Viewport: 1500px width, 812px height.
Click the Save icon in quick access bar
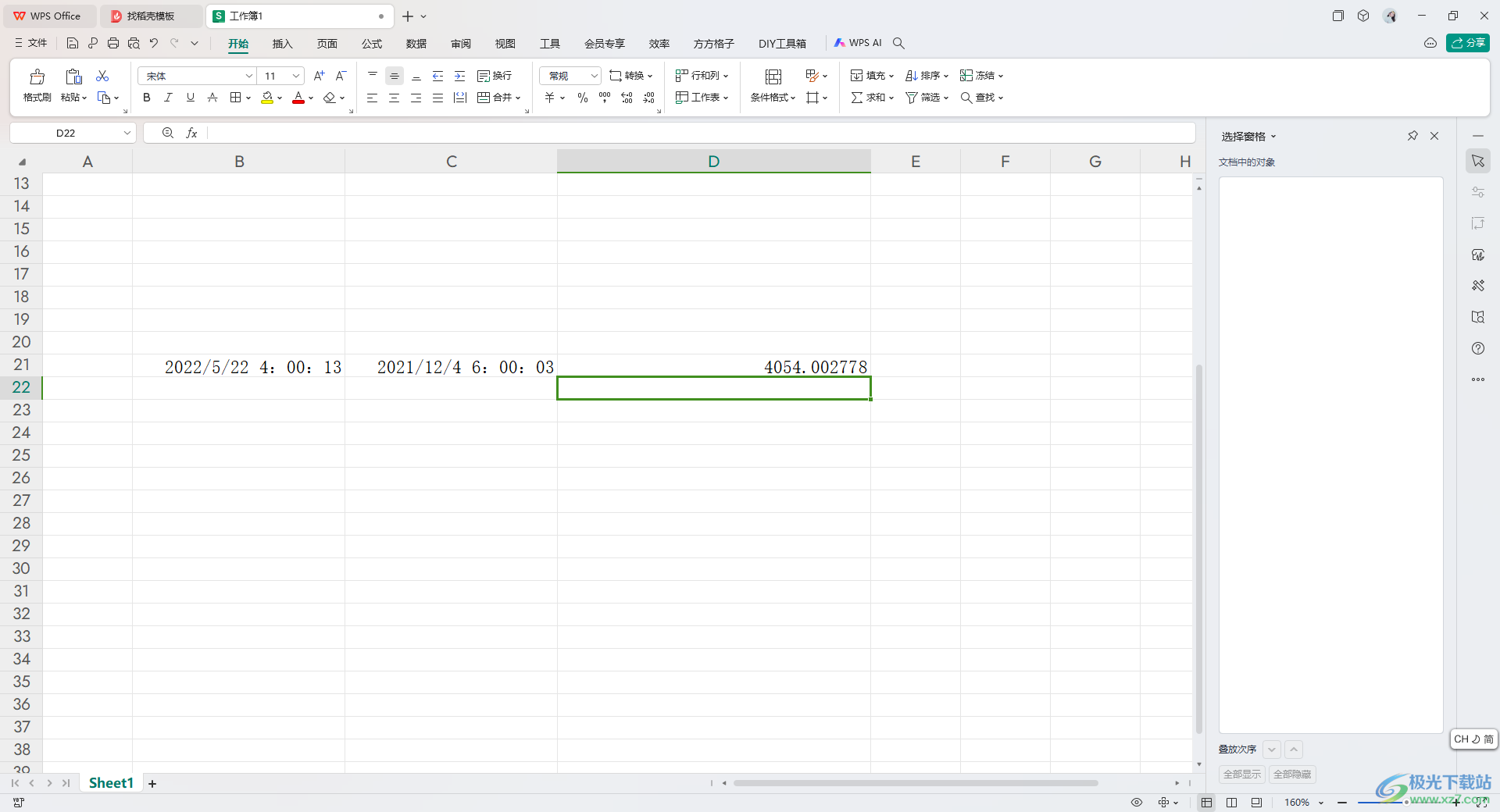click(x=73, y=43)
